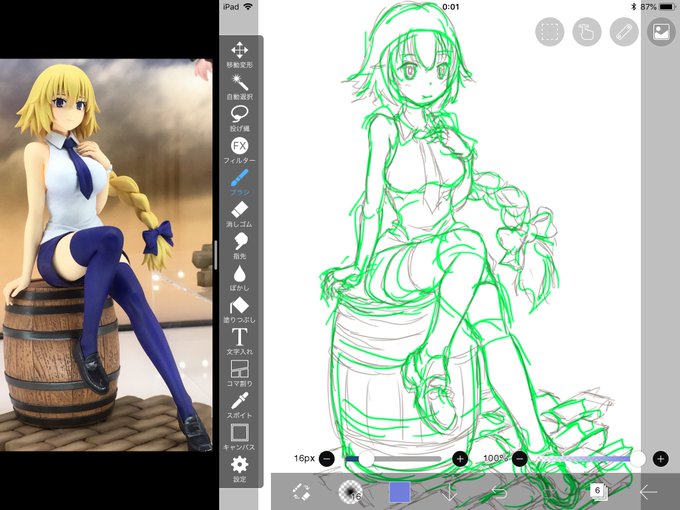Open the layers panel showing 6
This screenshot has width=680, height=510.
(x=598, y=491)
